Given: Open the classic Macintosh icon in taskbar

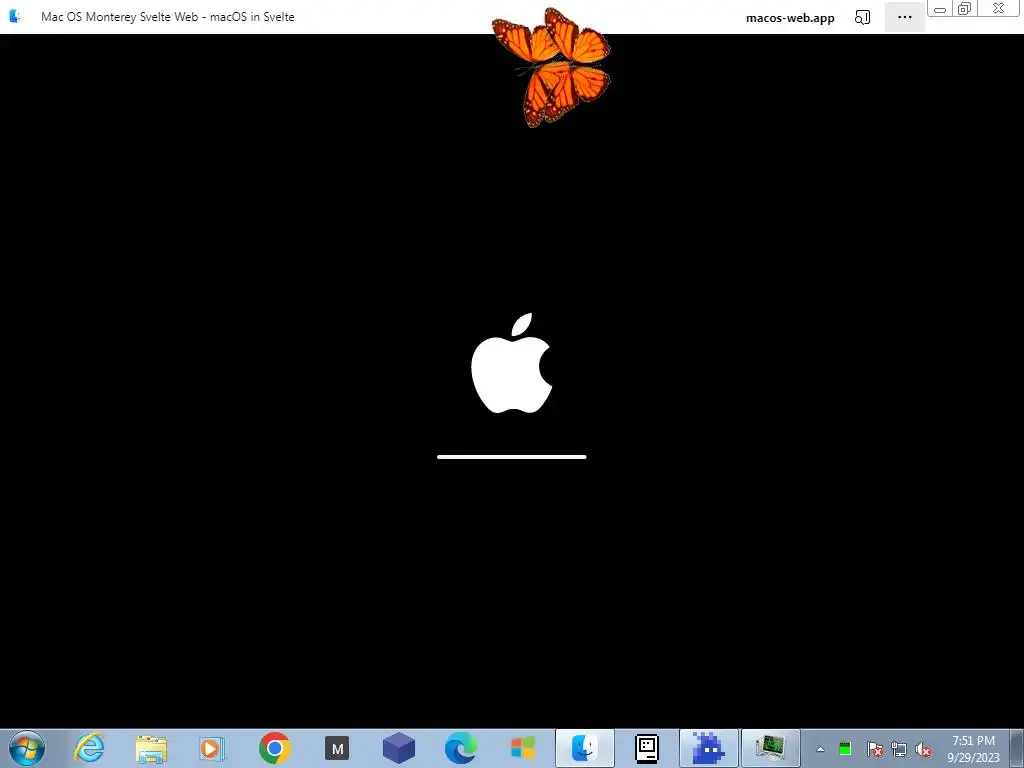Looking at the screenshot, I should click(647, 748).
